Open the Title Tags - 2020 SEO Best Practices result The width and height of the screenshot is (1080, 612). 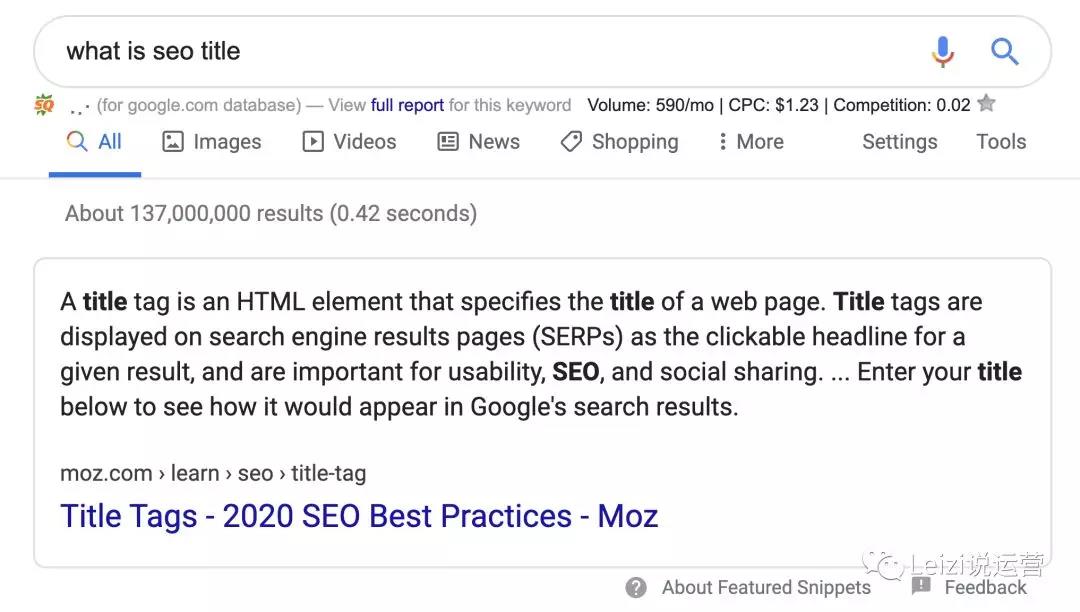click(x=359, y=516)
